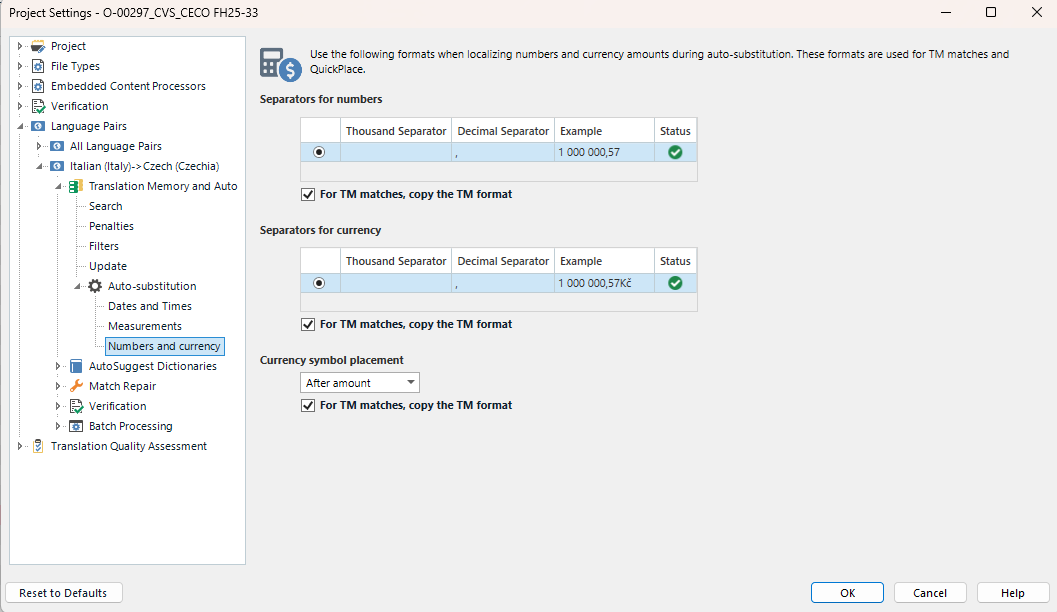Collapse the Language Pairs node arrow
The height and width of the screenshot is (612, 1057).
click(20, 126)
